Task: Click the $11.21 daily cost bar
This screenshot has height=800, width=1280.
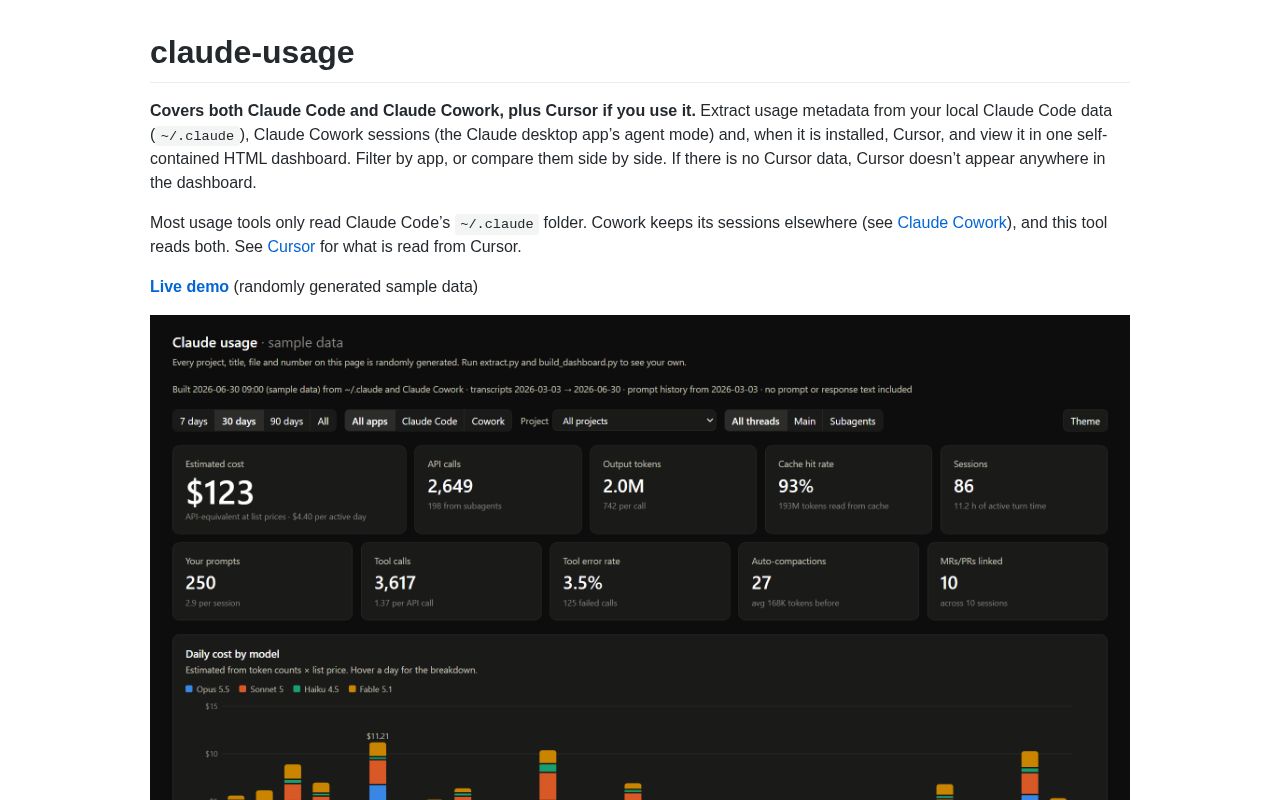Action: click(377, 771)
